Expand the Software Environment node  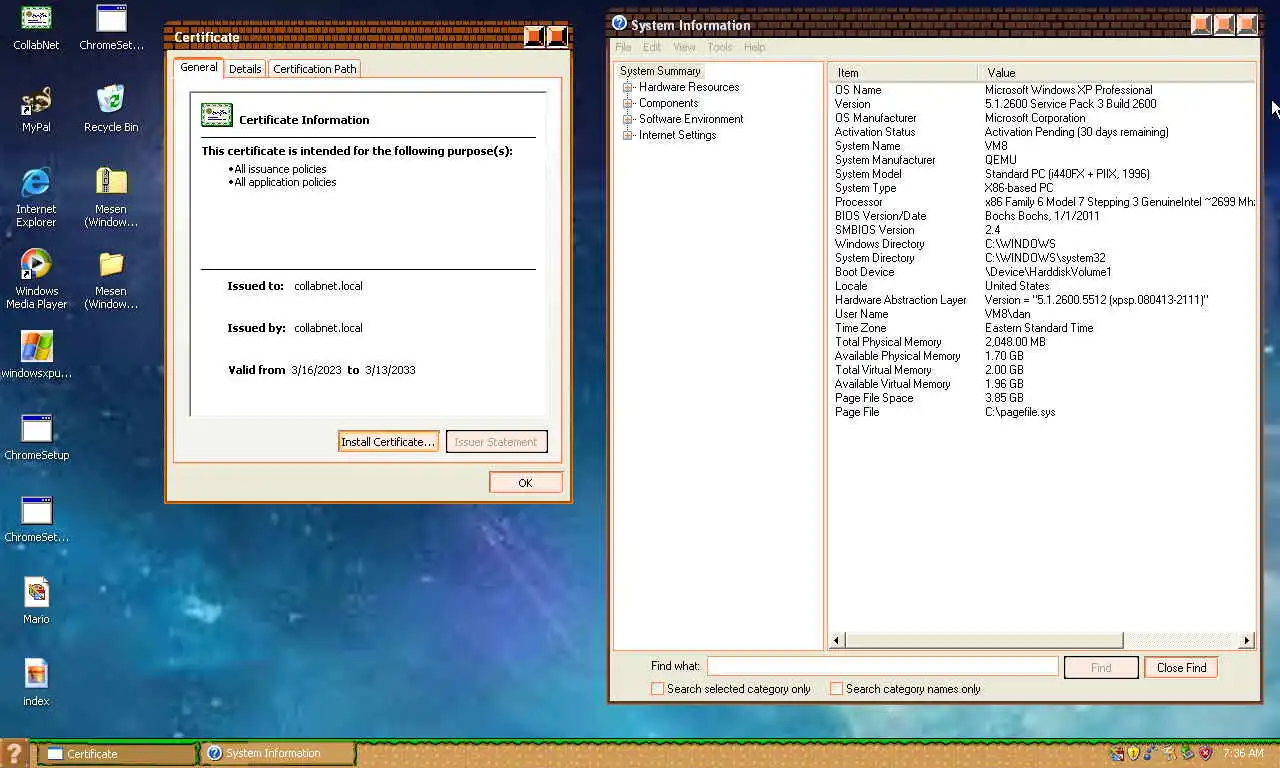click(x=628, y=119)
